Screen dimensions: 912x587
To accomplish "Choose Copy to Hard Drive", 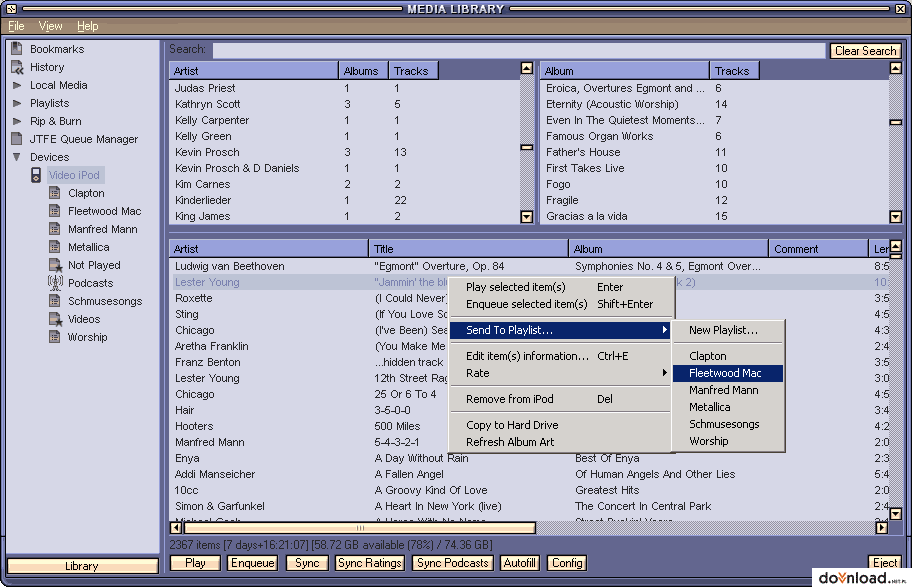I will coord(561,425).
